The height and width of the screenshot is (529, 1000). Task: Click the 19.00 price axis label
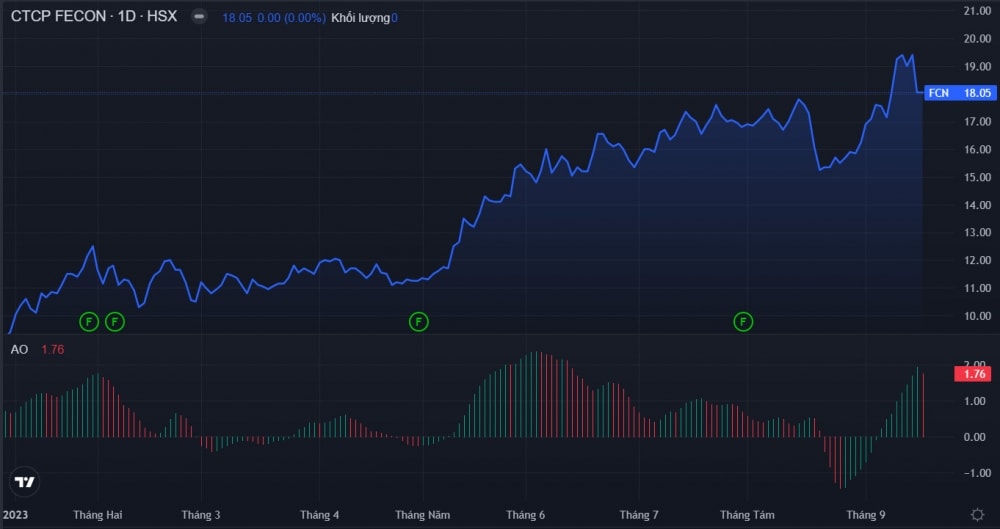(978, 66)
